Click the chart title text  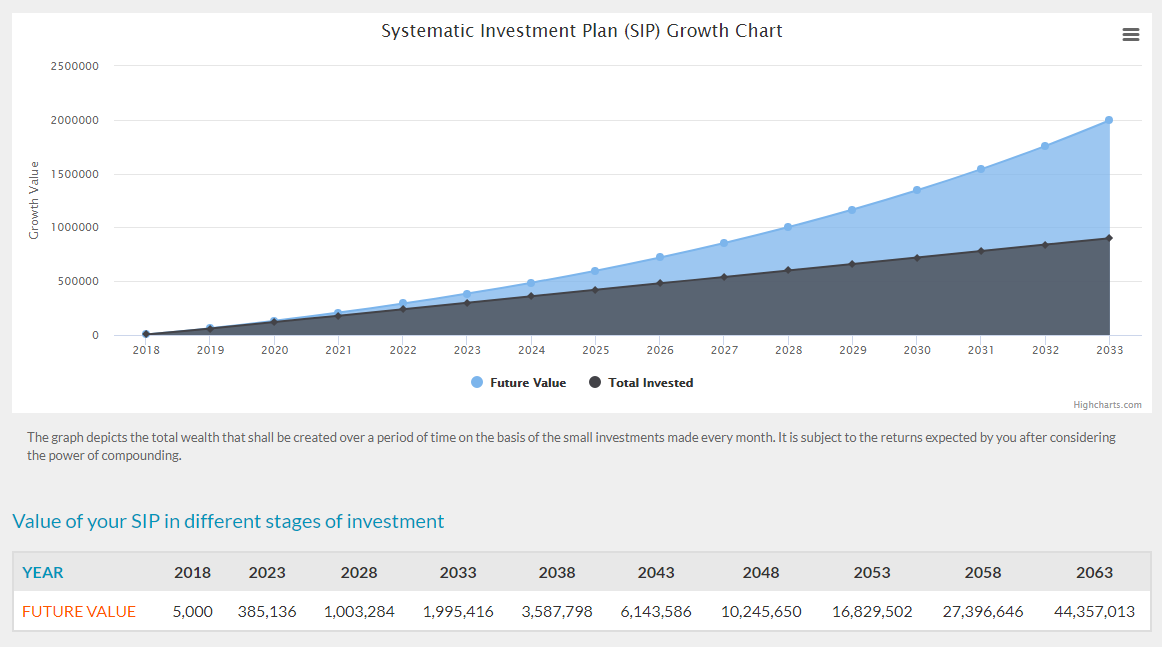pos(581,31)
